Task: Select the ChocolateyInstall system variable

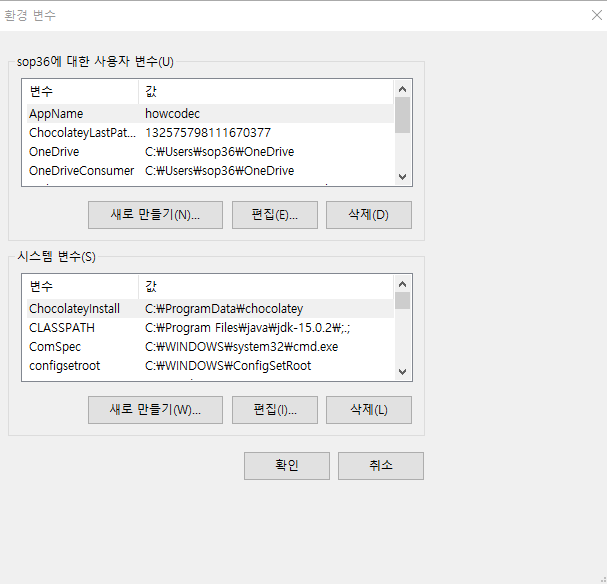Action: 210,309
